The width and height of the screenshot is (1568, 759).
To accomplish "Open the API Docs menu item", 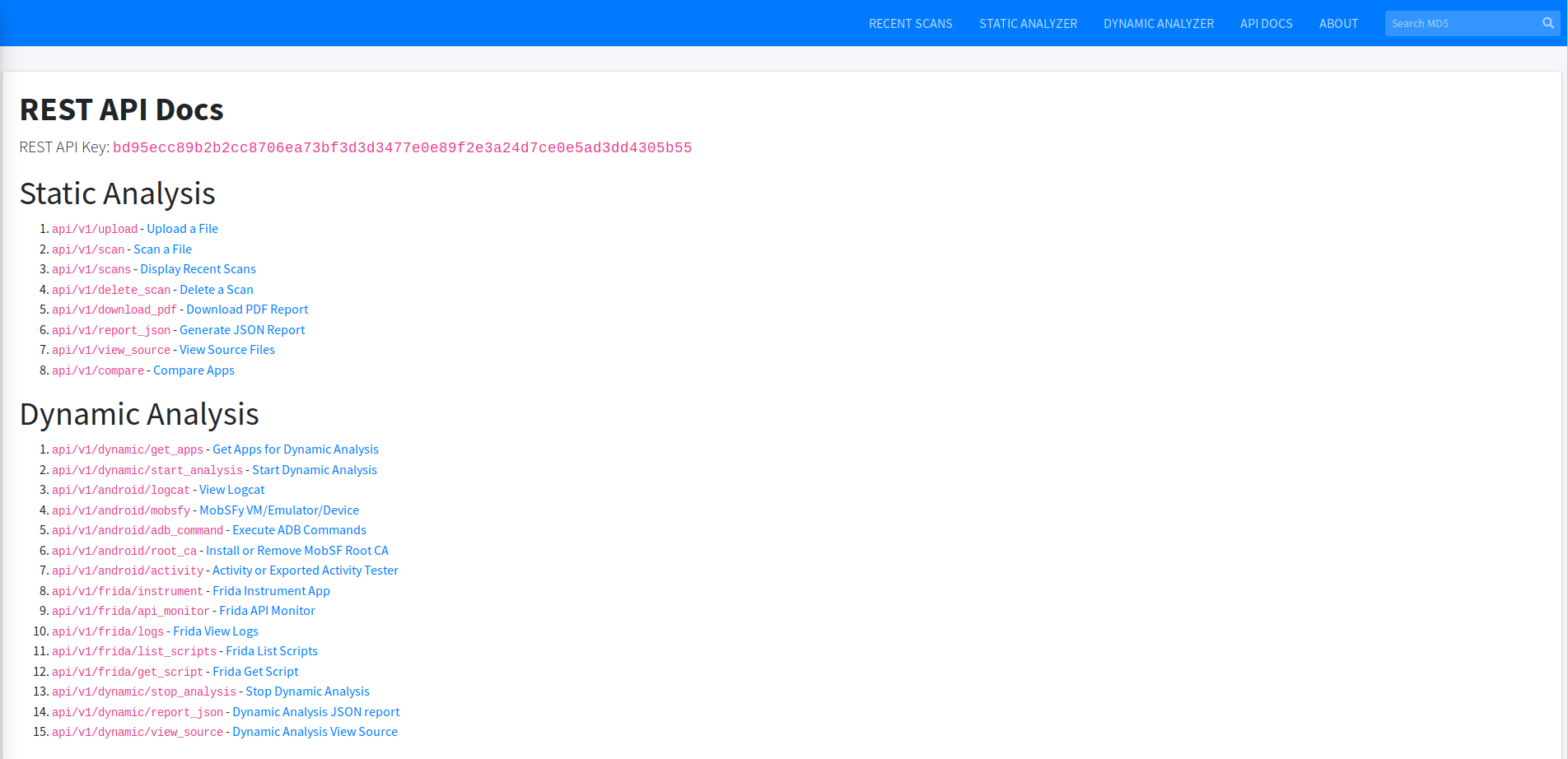I will tap(1267, 24).
